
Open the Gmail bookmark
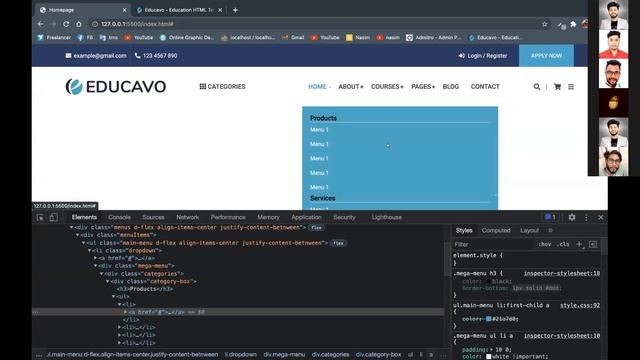coord(293,38)
